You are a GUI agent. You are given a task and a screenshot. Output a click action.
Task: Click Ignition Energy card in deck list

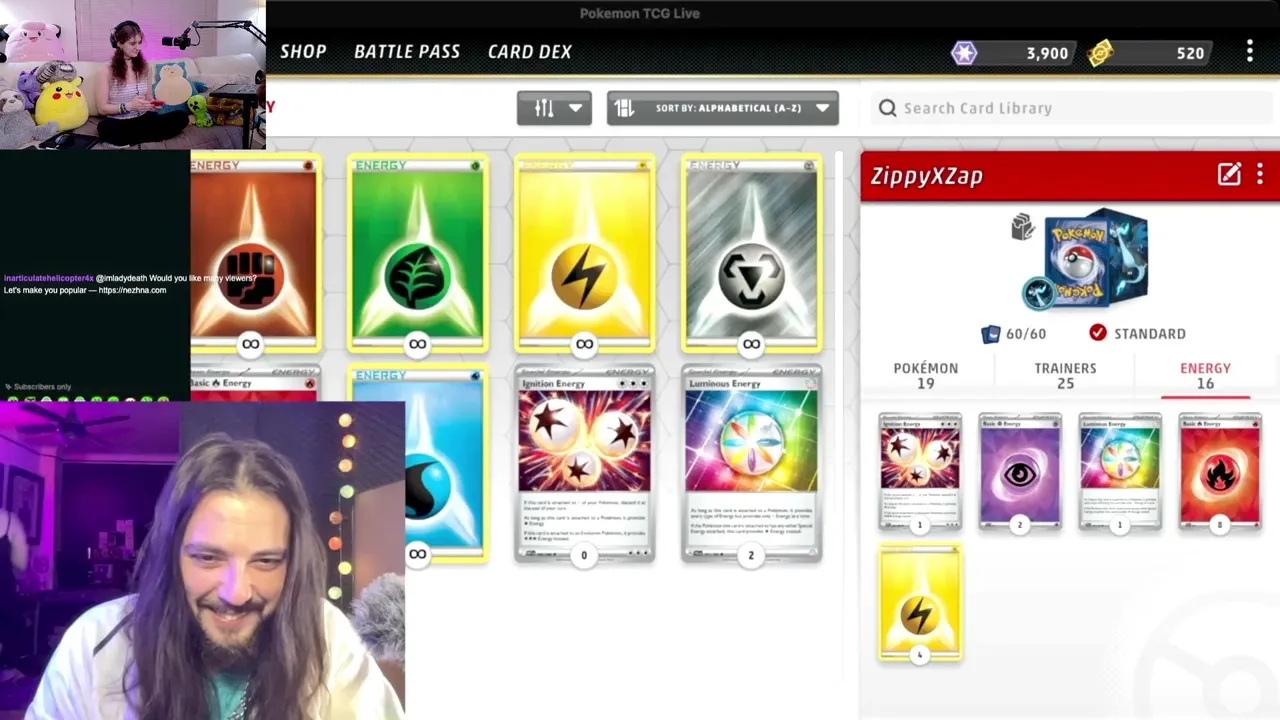pyautogui.click(x=920, y=471)
